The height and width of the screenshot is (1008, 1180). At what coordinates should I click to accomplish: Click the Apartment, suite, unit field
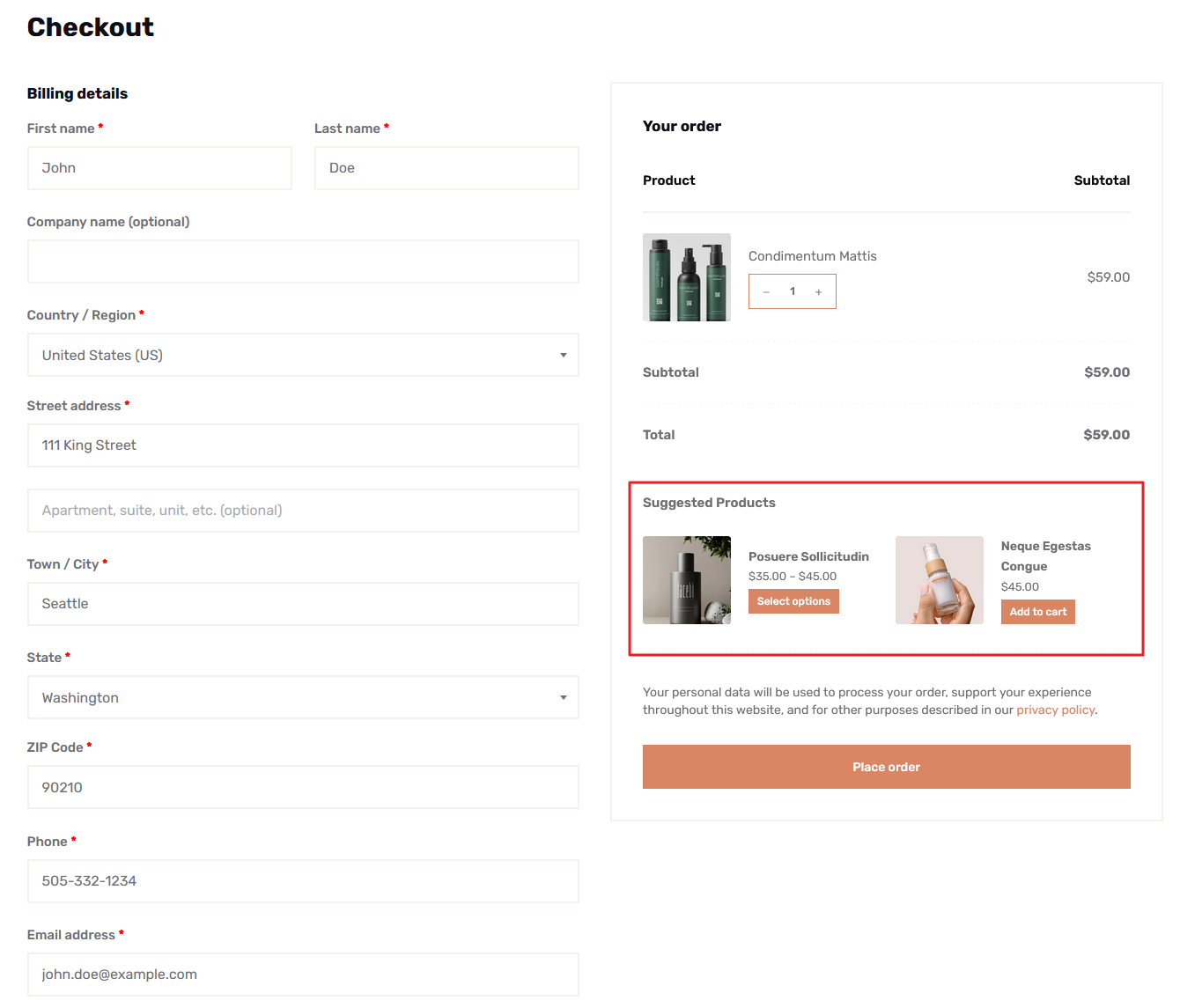click(303, 510)
